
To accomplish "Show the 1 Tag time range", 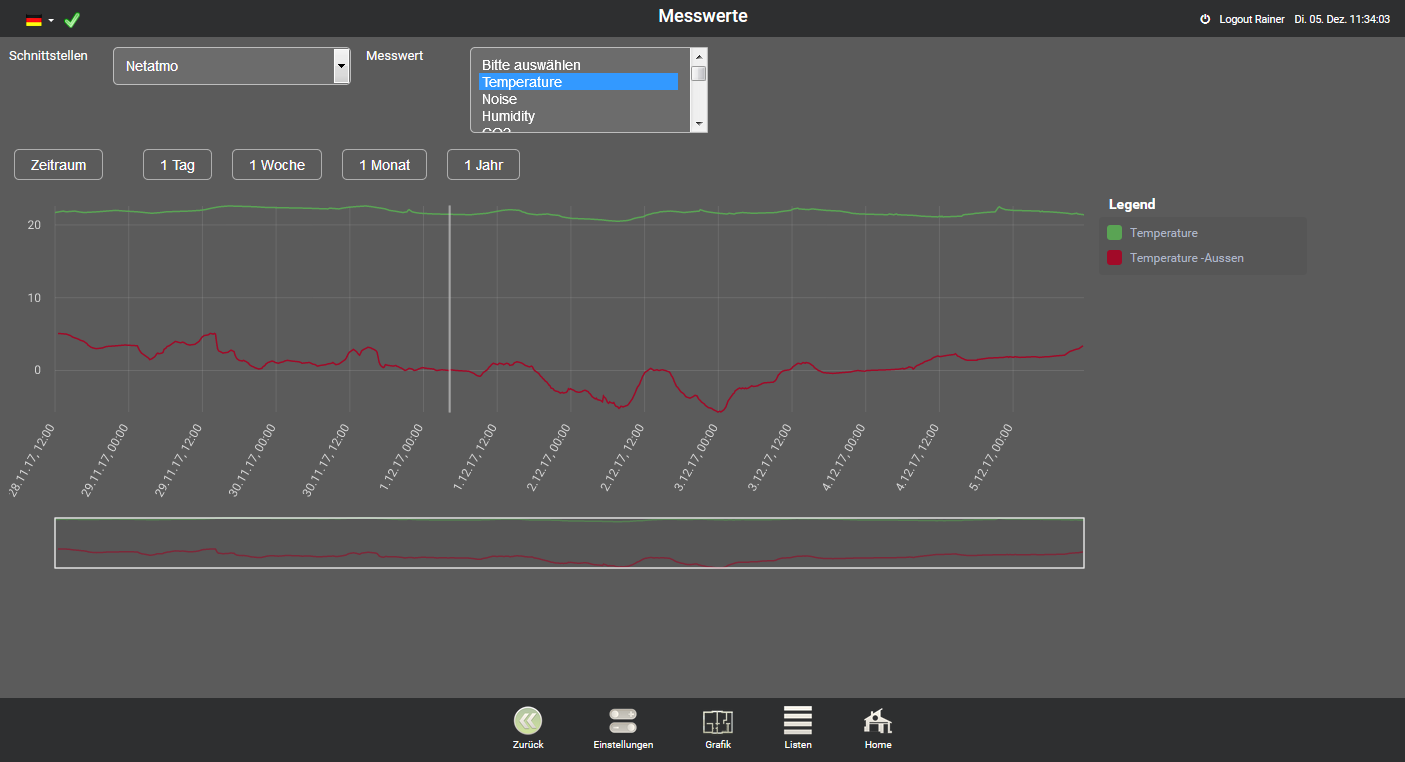I will point(177,165).
